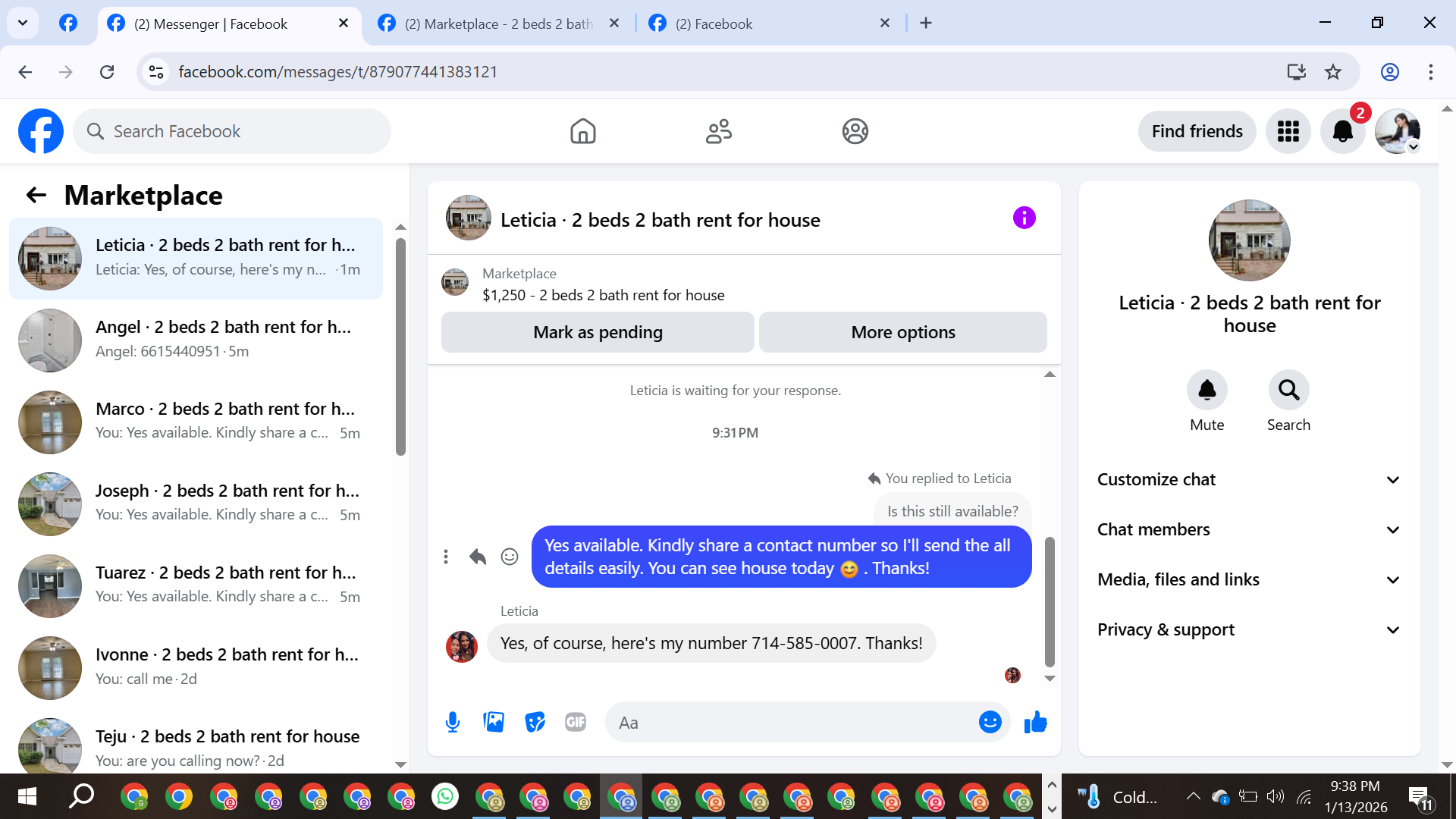Expand Chat members section
This screenshot has width=1456, height=819.
[x=1249, y=529]
